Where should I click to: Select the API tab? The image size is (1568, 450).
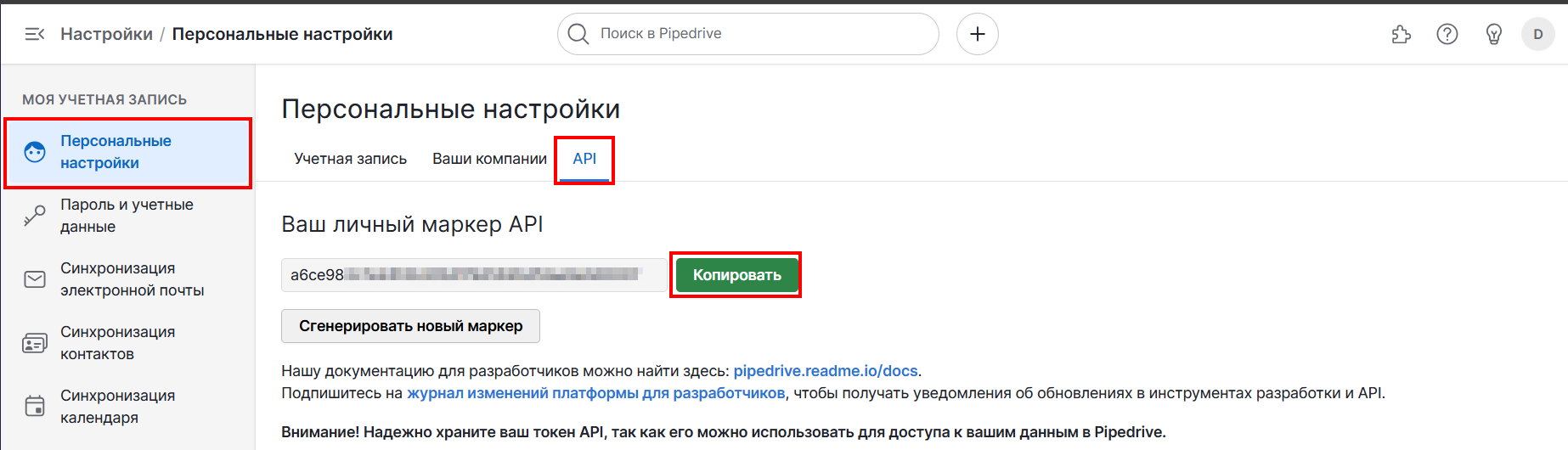pyautogui.click(x=584, y=159)
